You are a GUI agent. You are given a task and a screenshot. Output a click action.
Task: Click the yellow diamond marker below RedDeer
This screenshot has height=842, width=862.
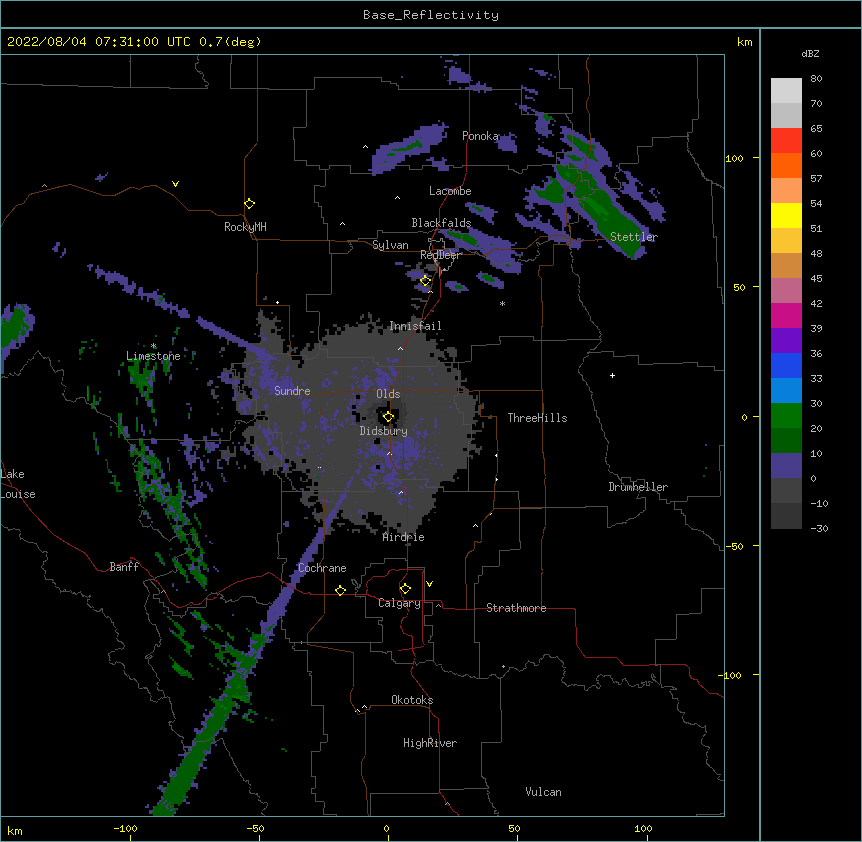tap(425, 281)
